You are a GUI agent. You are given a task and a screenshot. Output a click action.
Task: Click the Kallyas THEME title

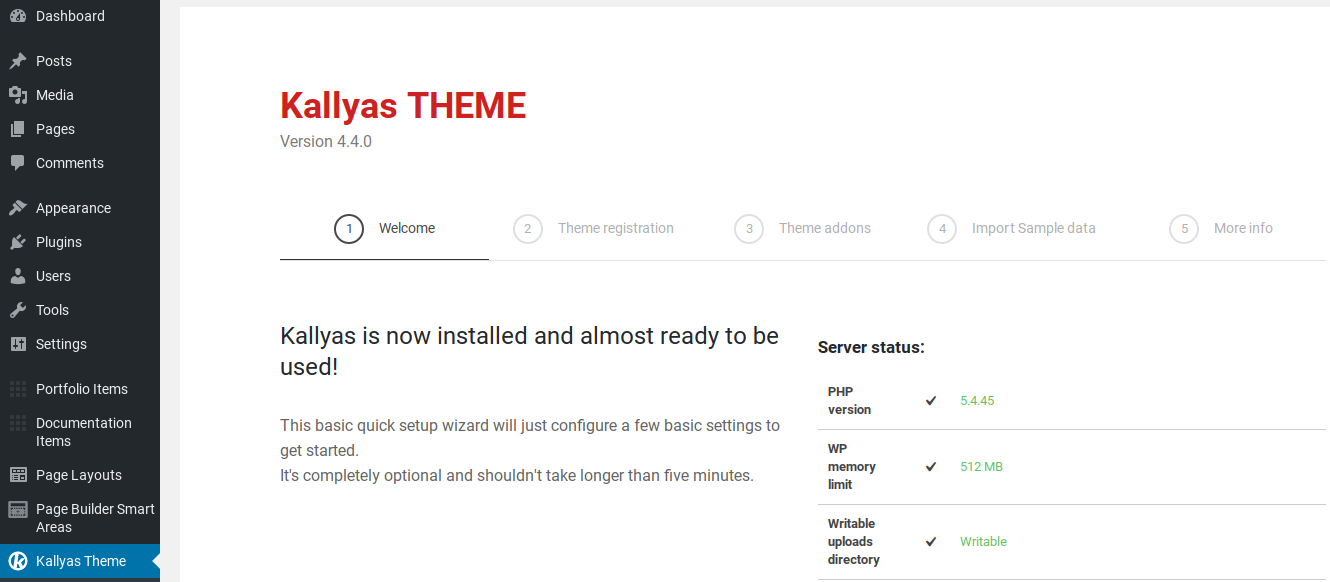point(403,106)
